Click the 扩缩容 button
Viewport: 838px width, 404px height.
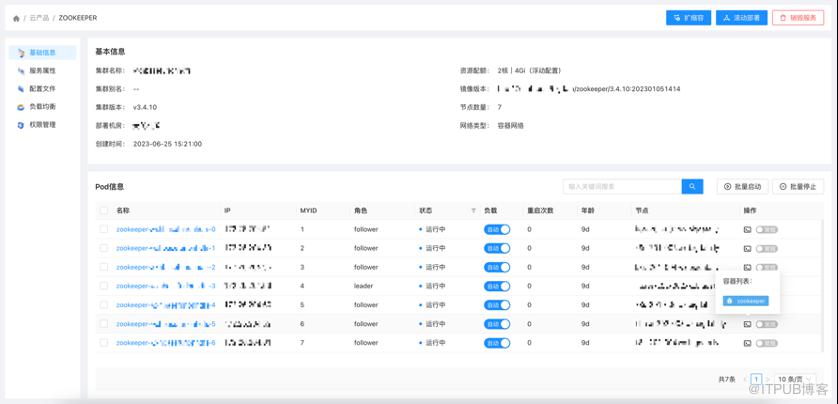688,18
